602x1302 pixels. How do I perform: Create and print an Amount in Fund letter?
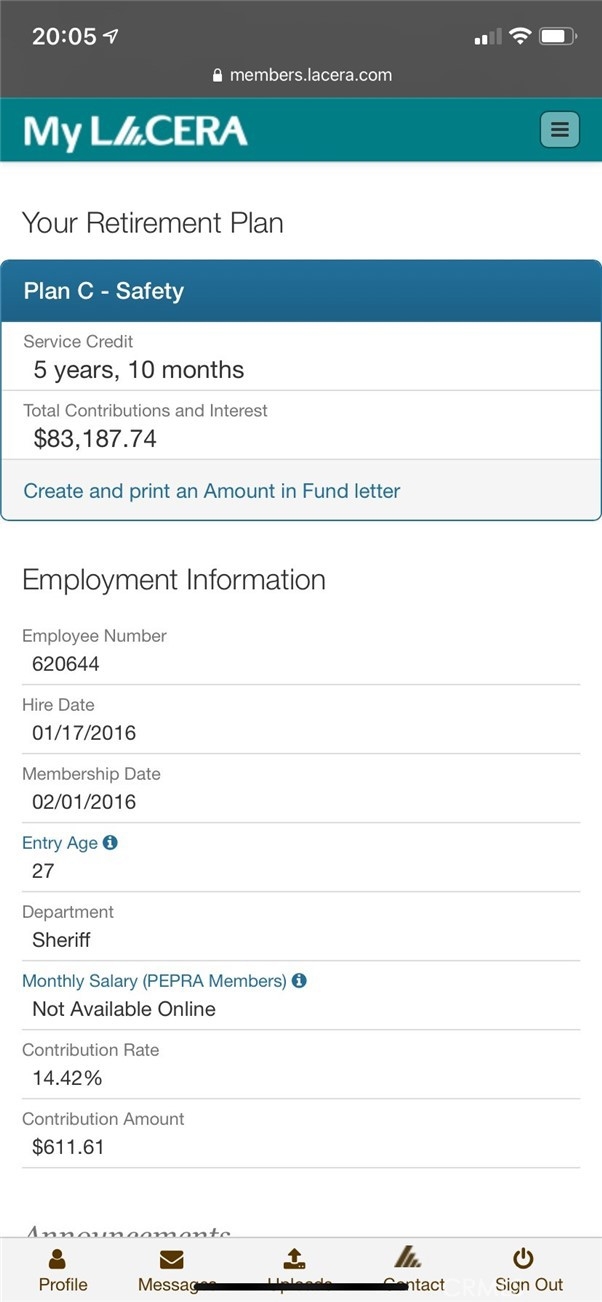point(212,491)
